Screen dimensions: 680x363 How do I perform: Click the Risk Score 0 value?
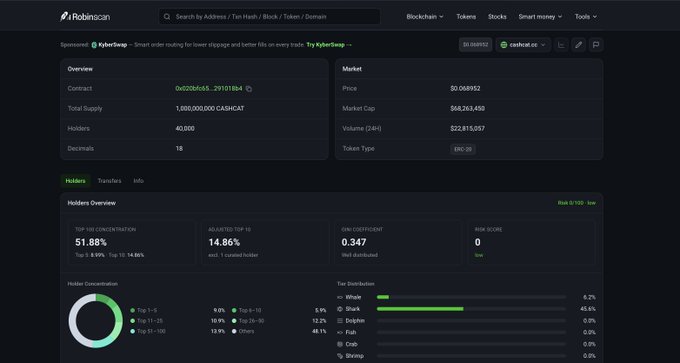[x=477, y=242]
